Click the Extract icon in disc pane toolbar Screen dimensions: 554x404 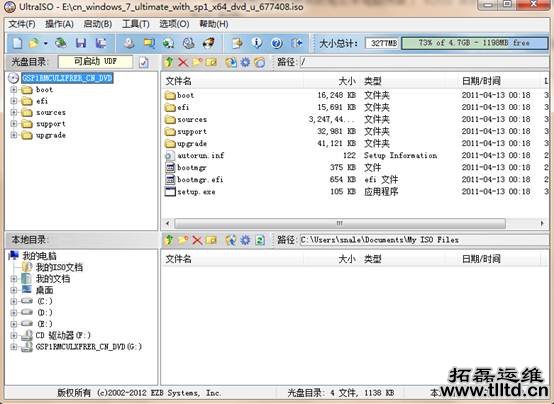pyautogui.click(x=231, y=63)
